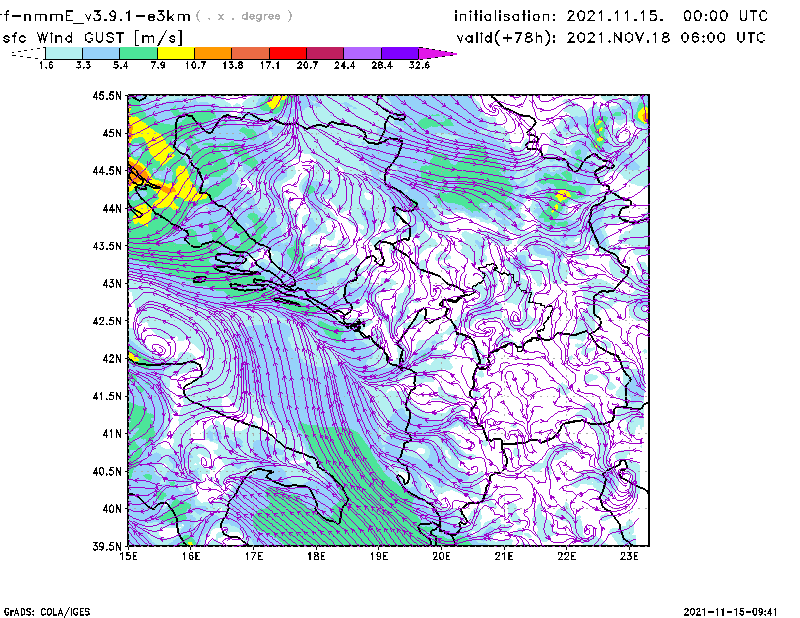Click the '15E' longitude label
800x618 pixels.
click(128, 556)
